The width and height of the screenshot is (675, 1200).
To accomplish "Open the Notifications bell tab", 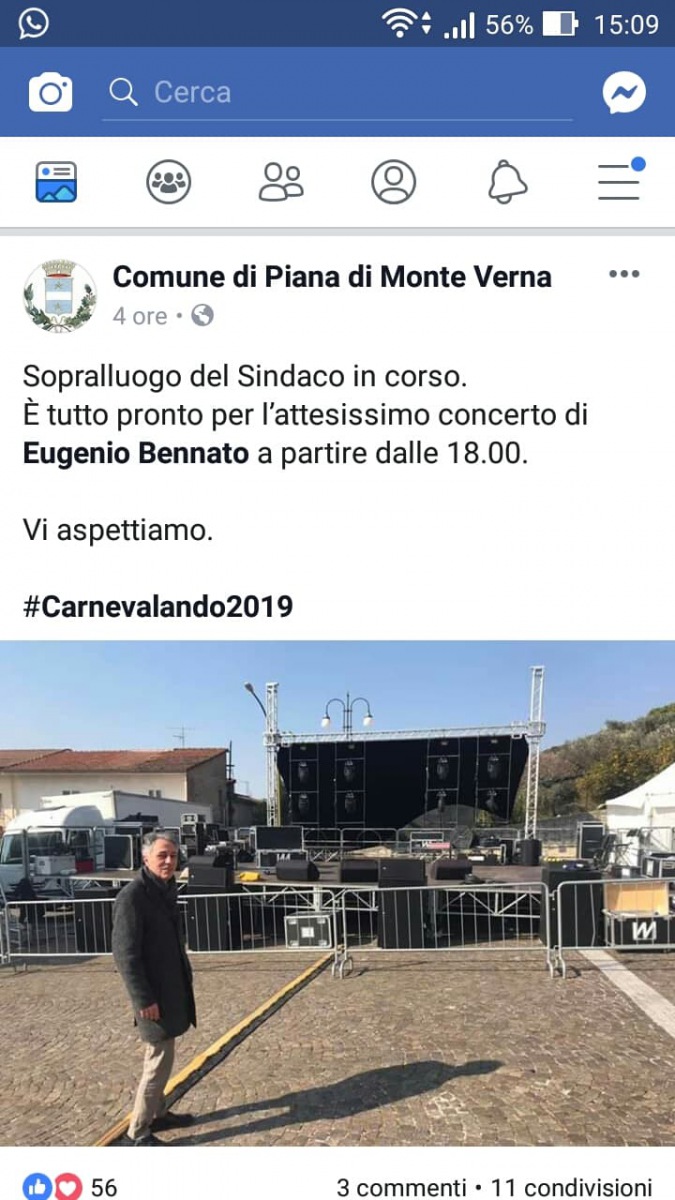I will 507,182.
